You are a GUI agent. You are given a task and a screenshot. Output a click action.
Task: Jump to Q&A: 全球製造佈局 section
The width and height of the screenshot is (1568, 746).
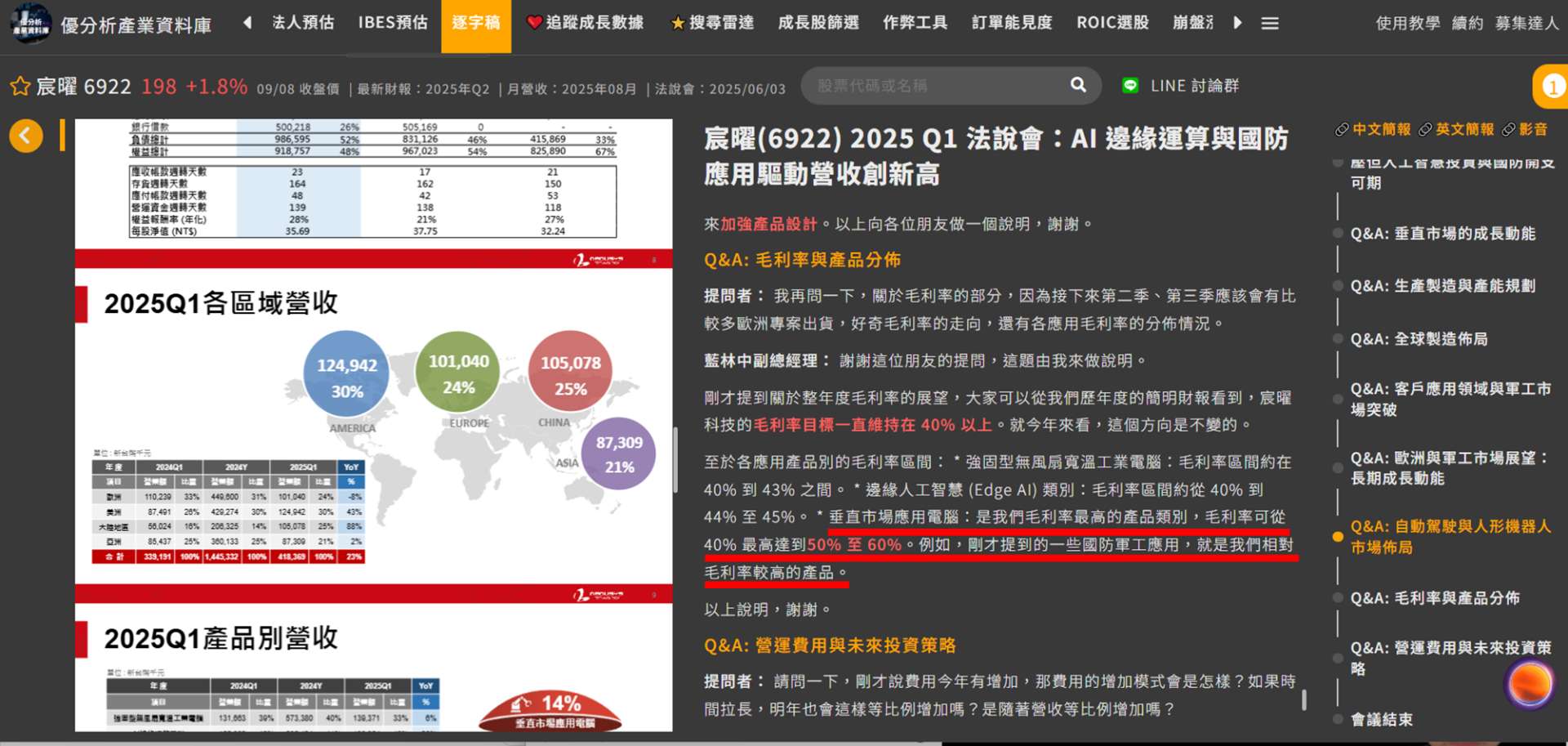pyautogui.click(x=1419, y=339)
